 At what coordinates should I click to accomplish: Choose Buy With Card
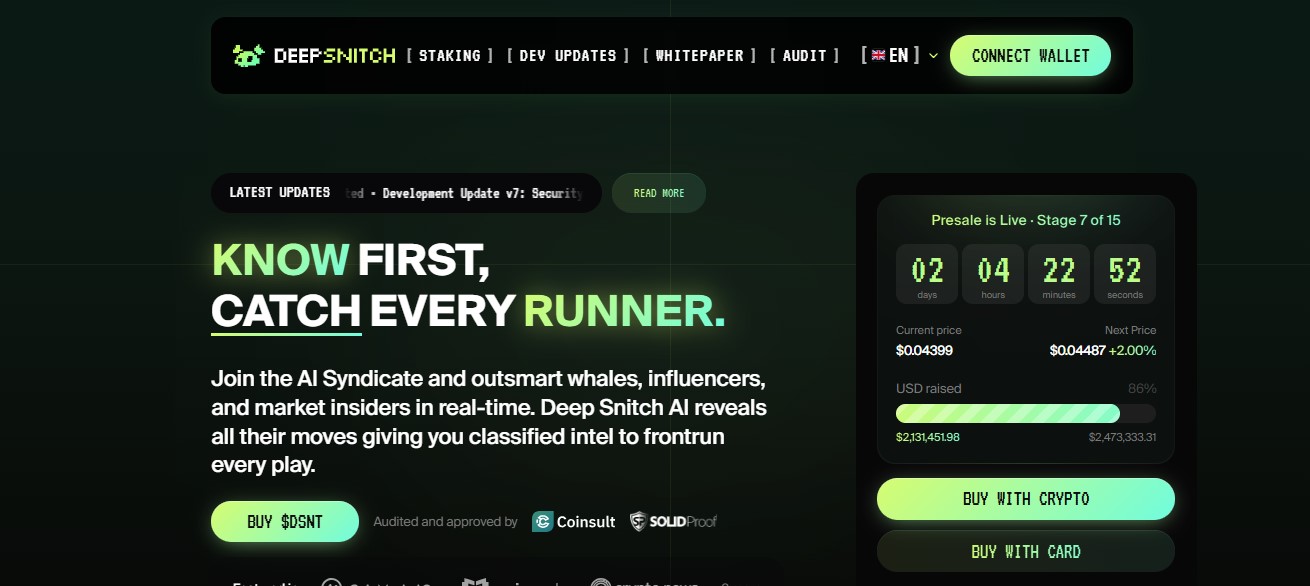tap(1026, 551)
